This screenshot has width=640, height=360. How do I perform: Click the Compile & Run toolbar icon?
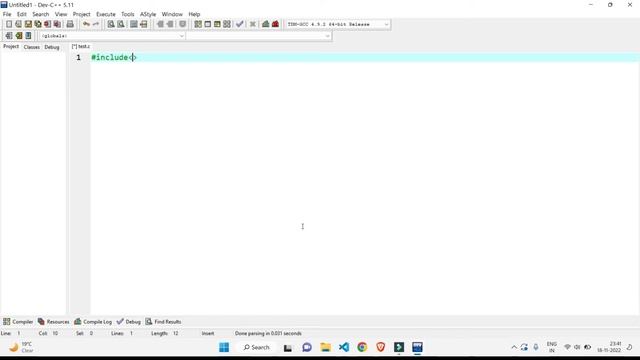(217, 24)
